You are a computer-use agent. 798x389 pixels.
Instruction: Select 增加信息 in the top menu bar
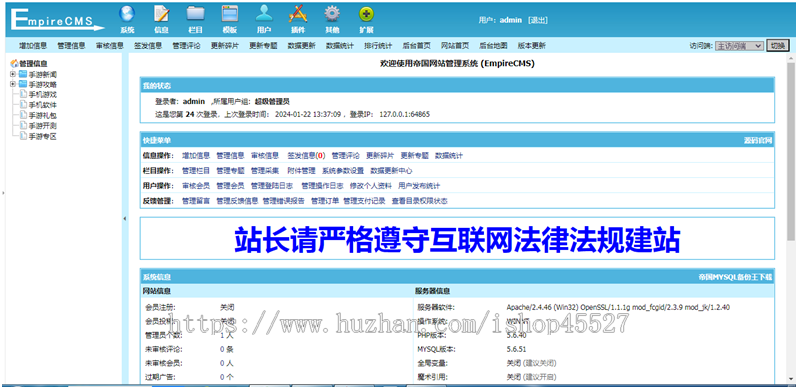(x=33, y=46)
